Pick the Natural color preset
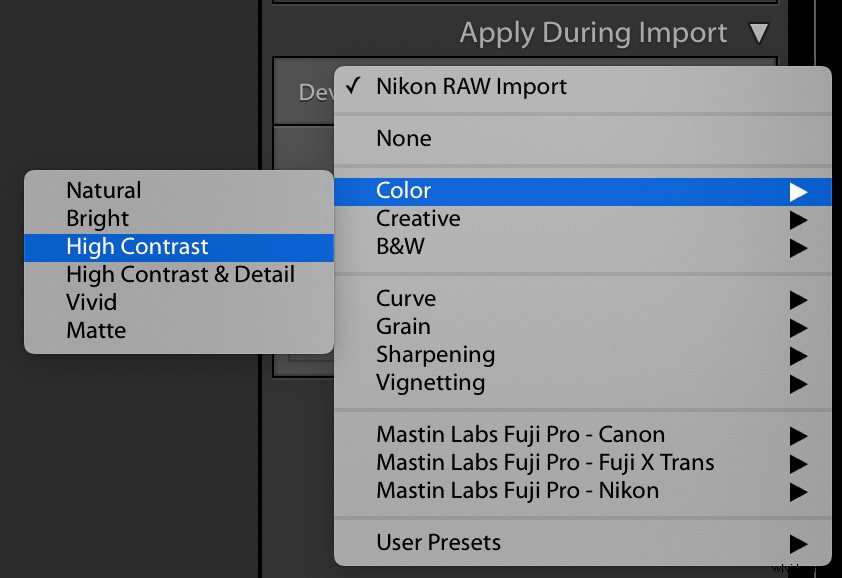The image size is (842, 578). click(103, 190)
